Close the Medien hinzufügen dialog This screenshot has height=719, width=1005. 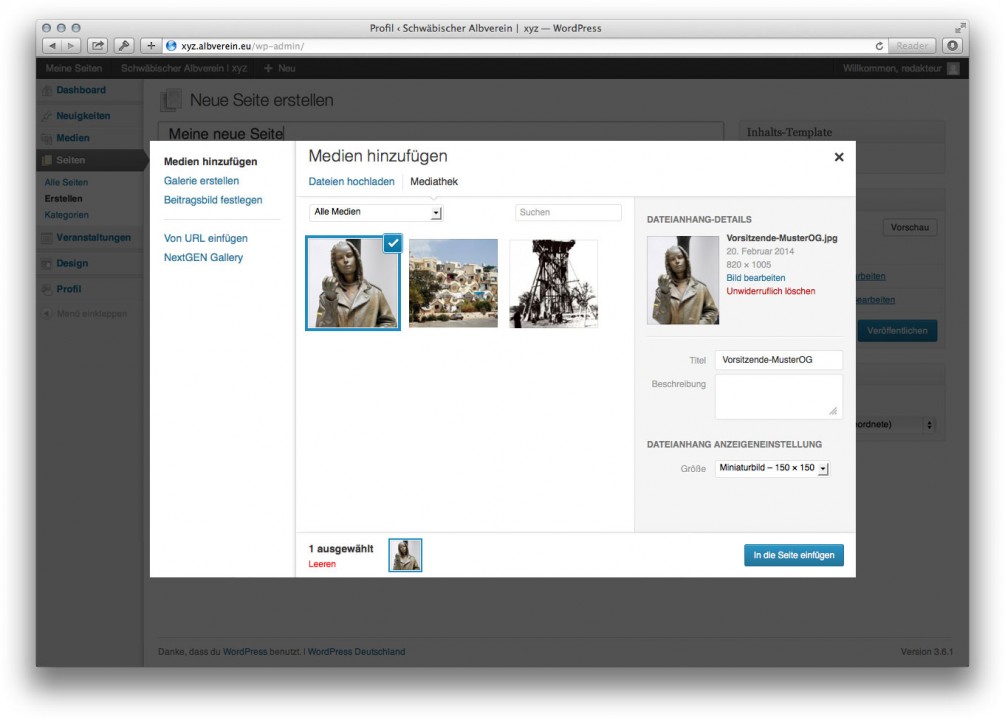(x=839, y=157)
